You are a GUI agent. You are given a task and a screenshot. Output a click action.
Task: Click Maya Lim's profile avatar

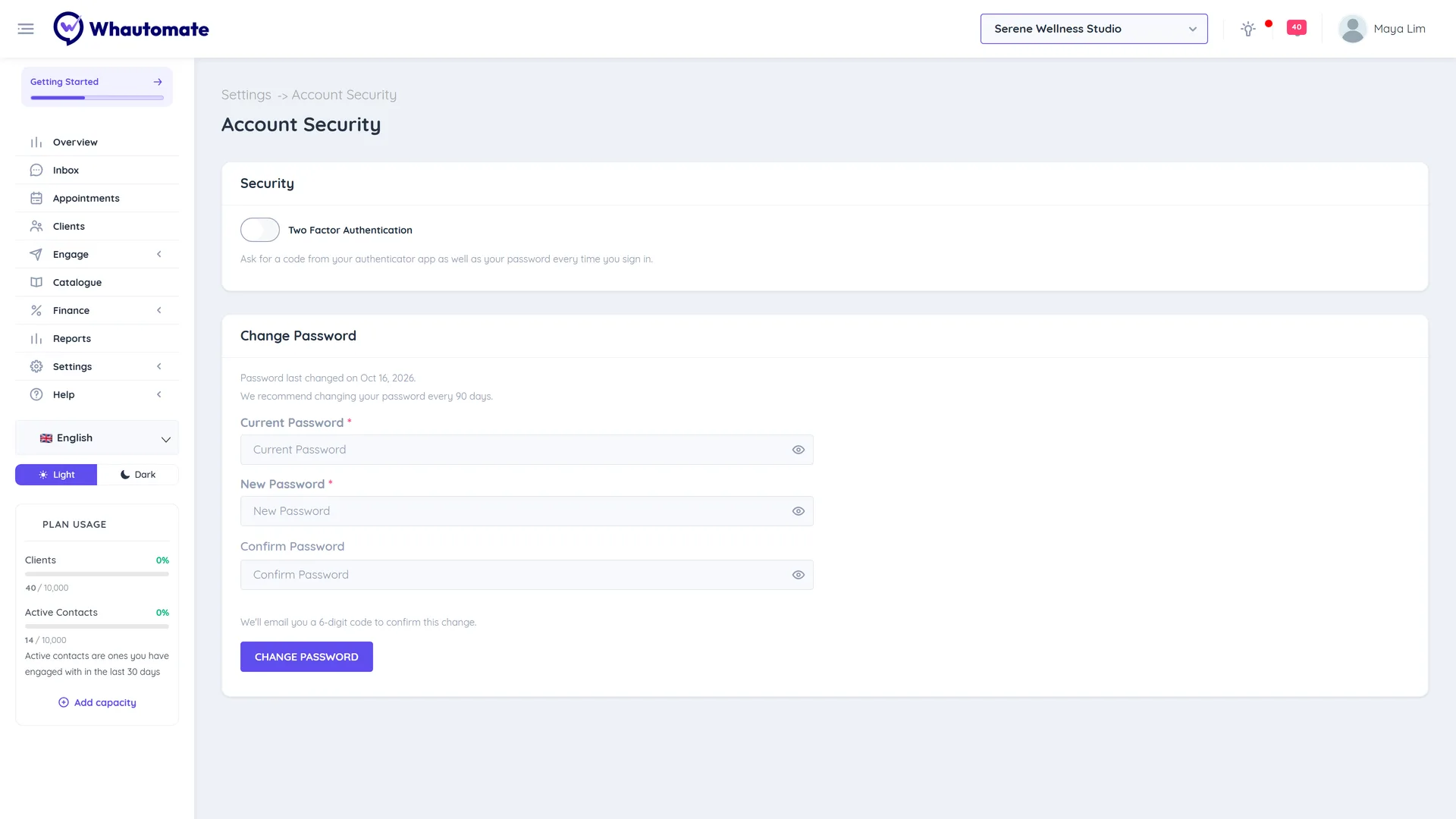point(1352,29)
